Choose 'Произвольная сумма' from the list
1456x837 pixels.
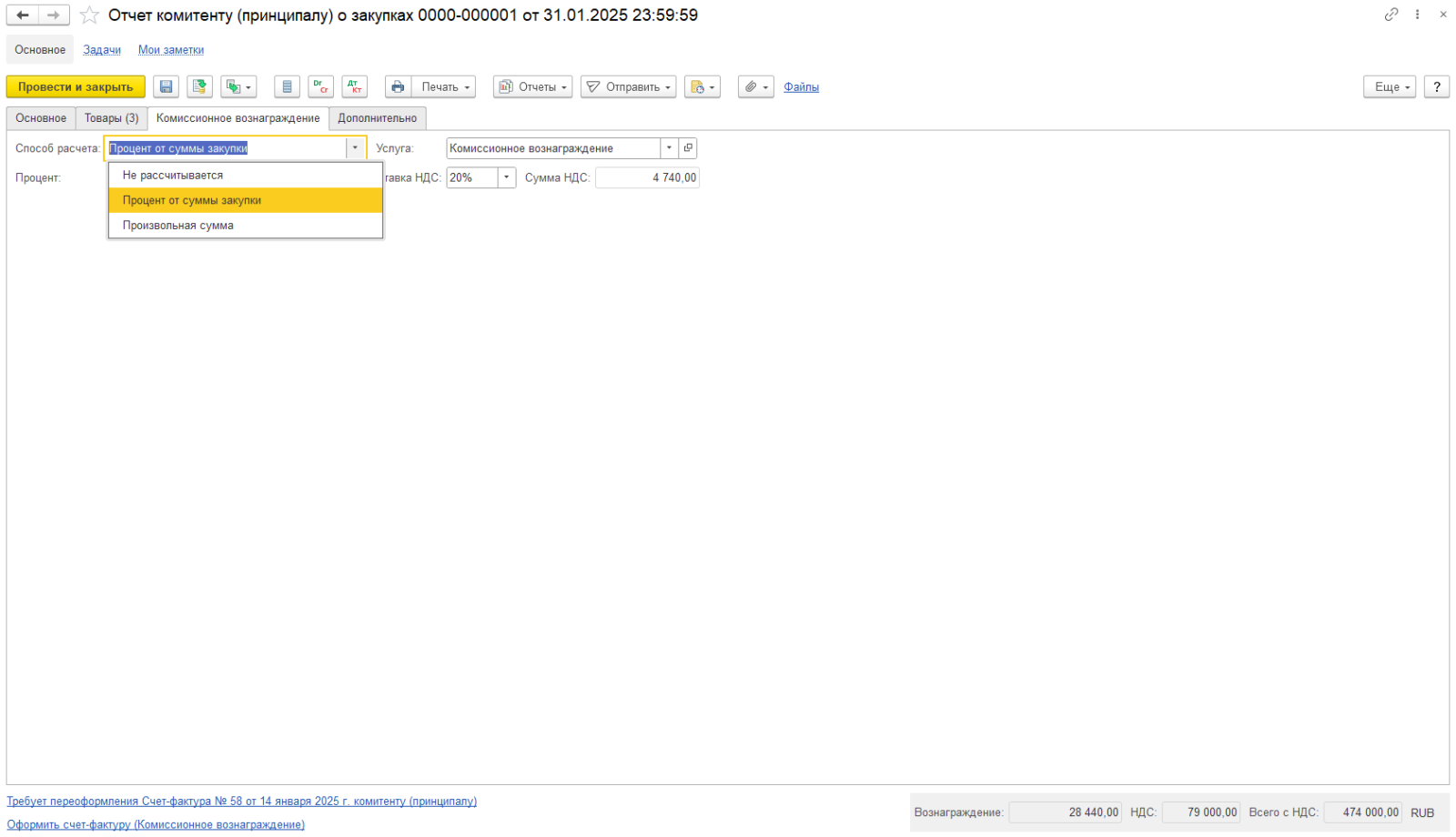coord(178,226)
